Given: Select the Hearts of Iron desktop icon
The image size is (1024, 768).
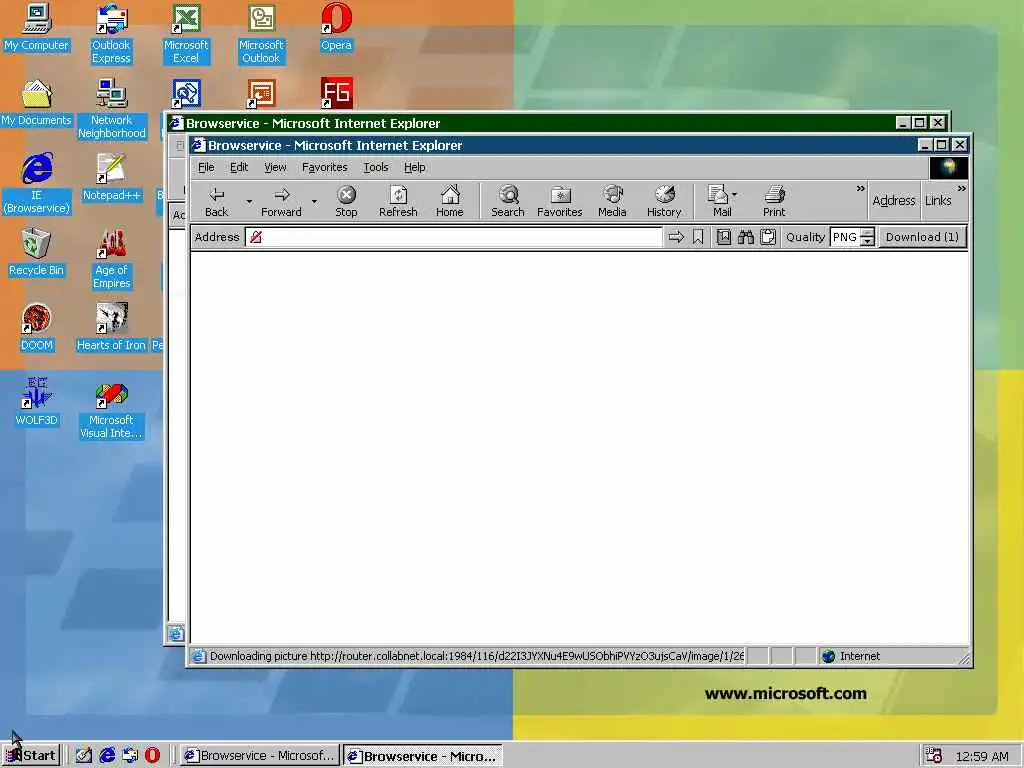Looking at the screenshot, I should (x=111, y=327).
